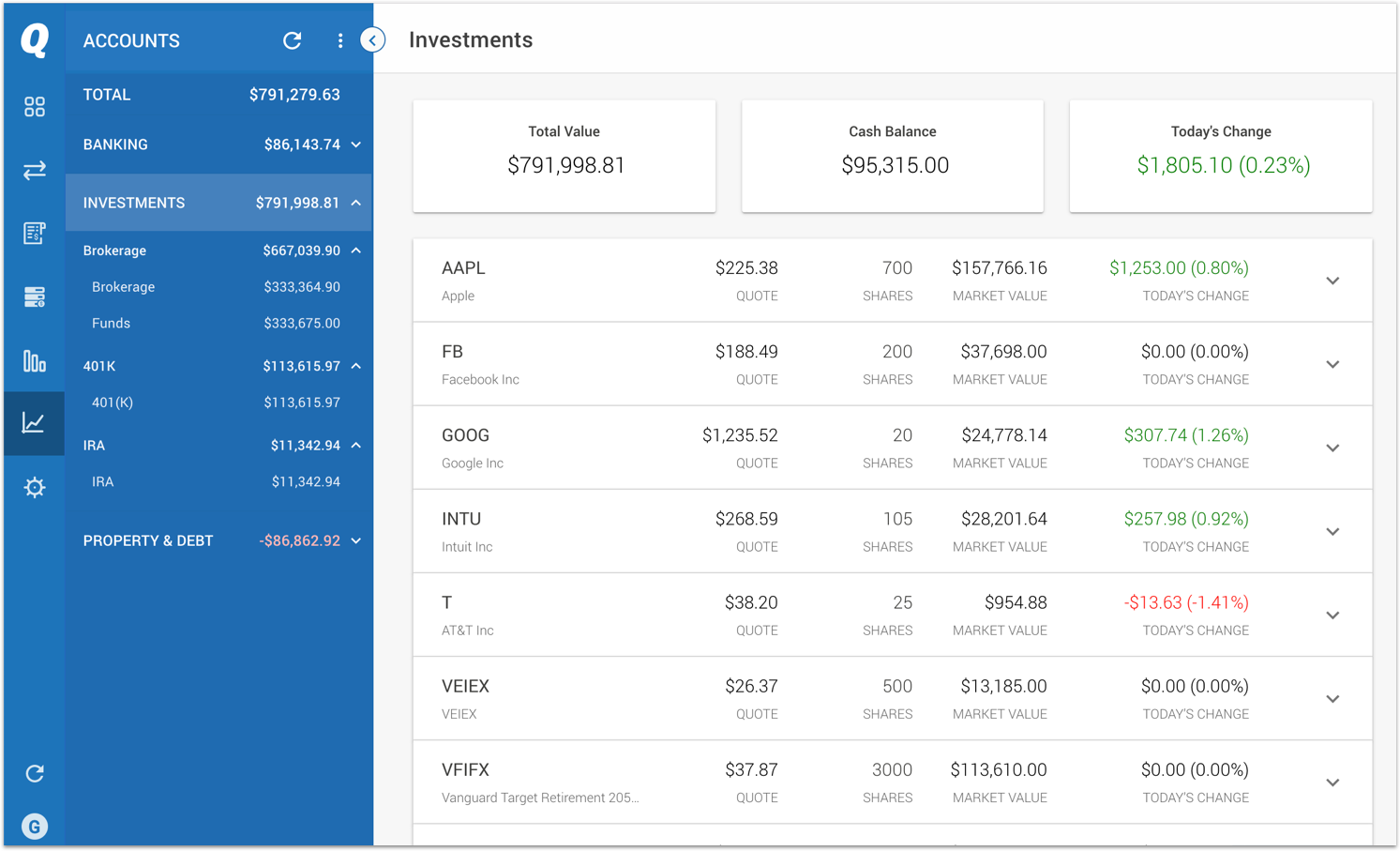
Task: Open the settings gear icon in sidebar
Action: click(x=35, y=488)
